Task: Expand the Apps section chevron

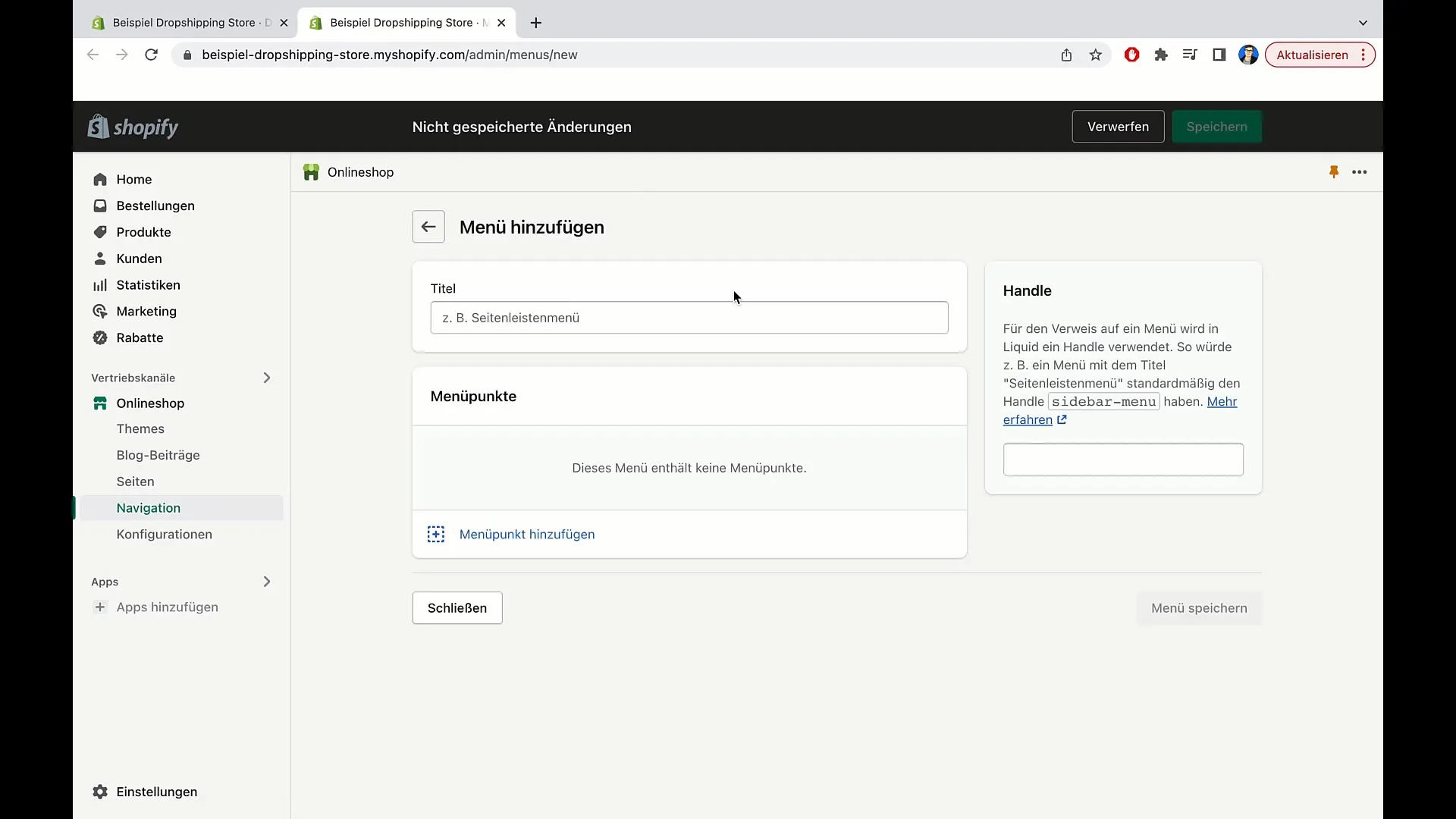Action: point(266,581)
